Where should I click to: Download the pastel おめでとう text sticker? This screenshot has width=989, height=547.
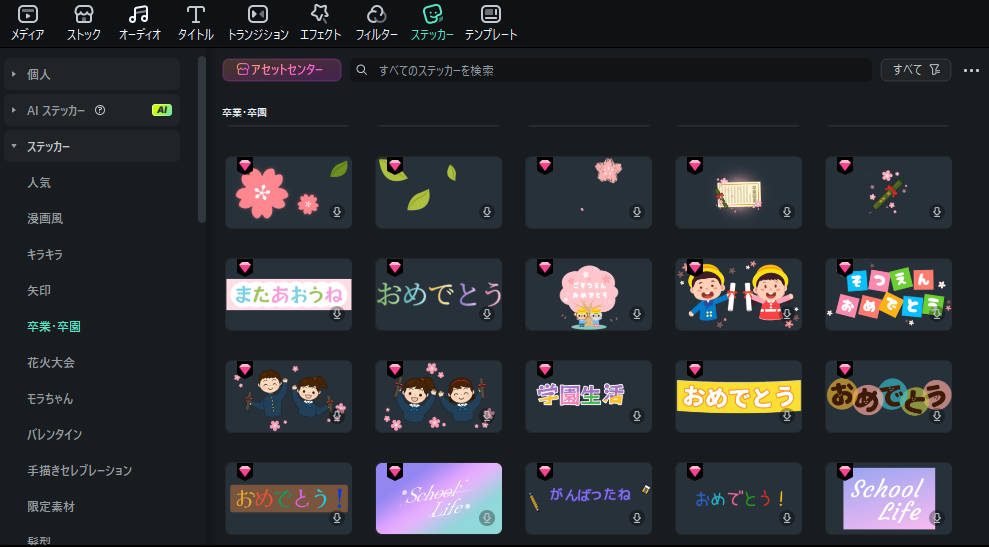pos(487,314)
